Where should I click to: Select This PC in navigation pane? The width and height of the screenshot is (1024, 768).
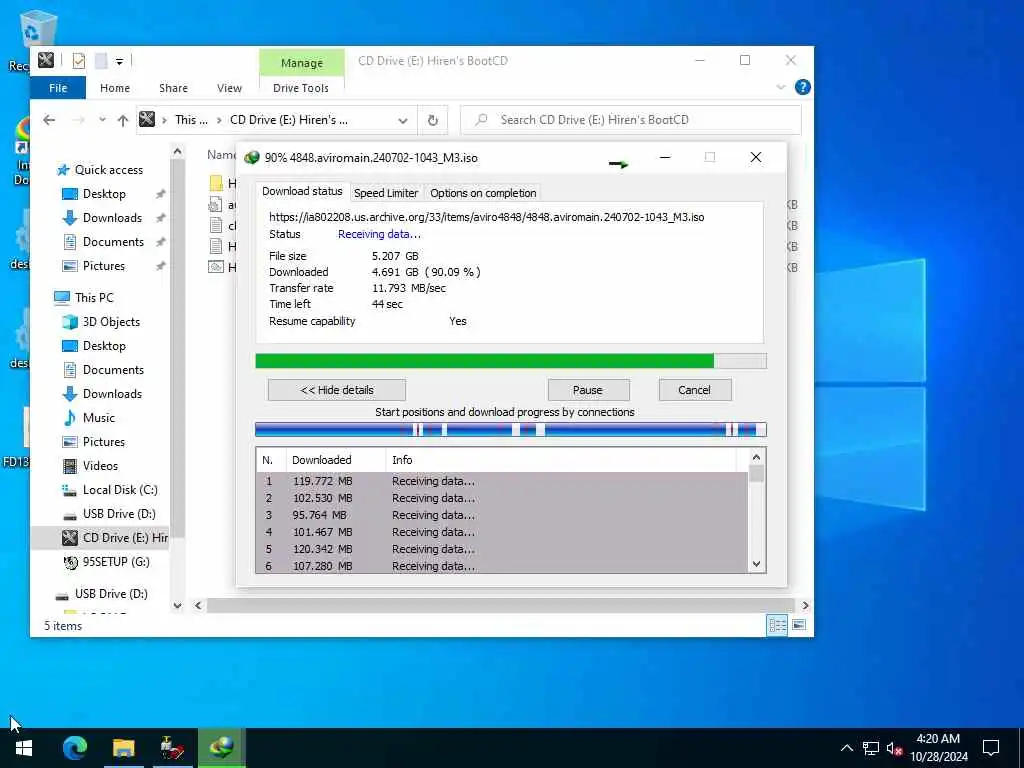tap(94, 298)
